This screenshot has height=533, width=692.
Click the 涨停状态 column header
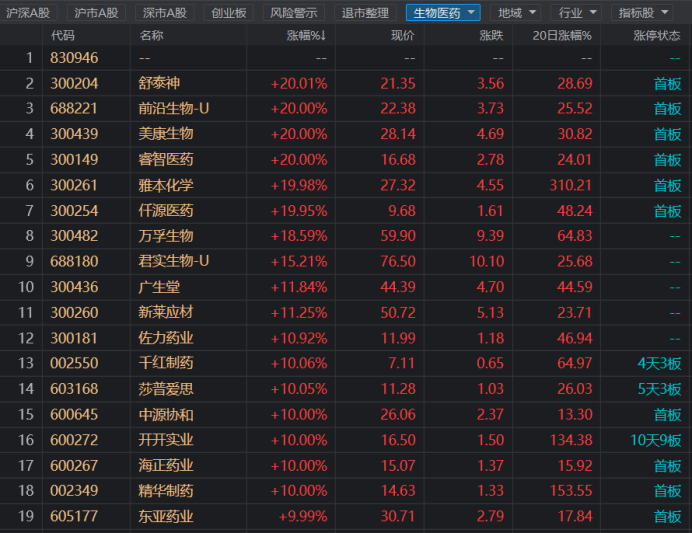(657, 35)
